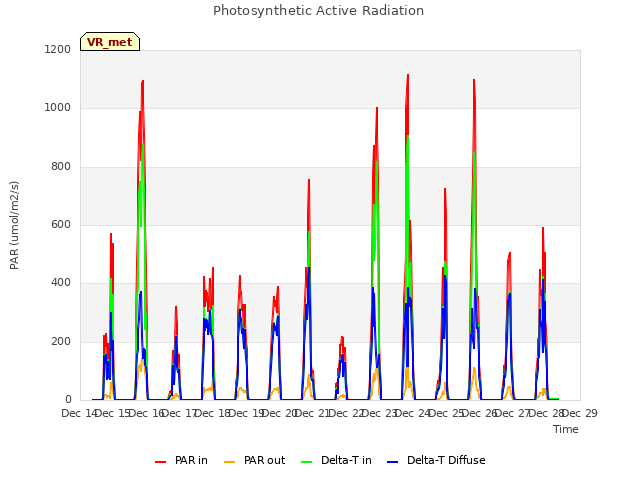The height and width of the screenshot is (480, 640).
Task: Click the Dec 15 red peak near 1100
Action: 142,81
